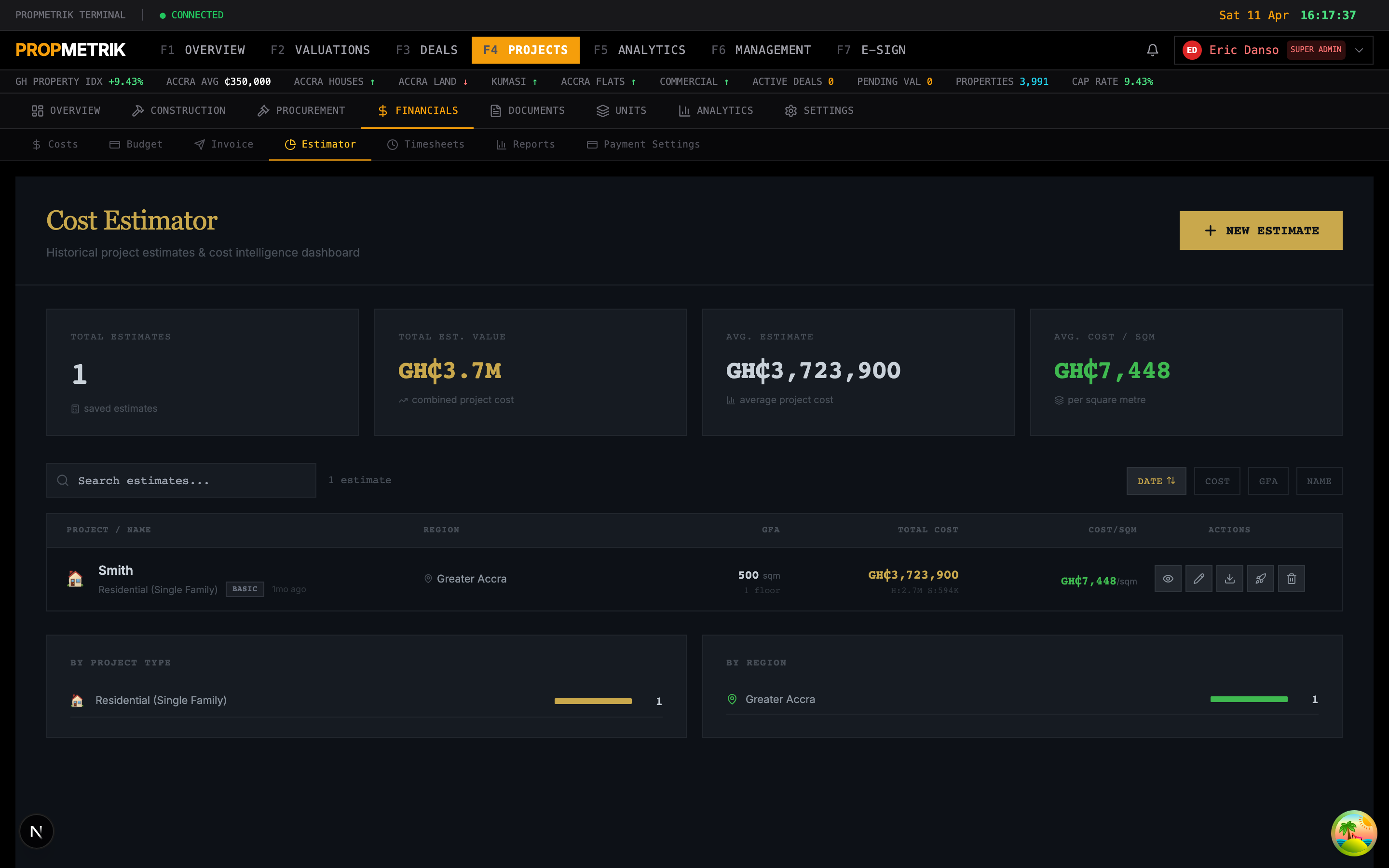This screenshot has height=868, width=1389.
Task: Click the palm tree beach avatar
Action: tap(1354, 833)
